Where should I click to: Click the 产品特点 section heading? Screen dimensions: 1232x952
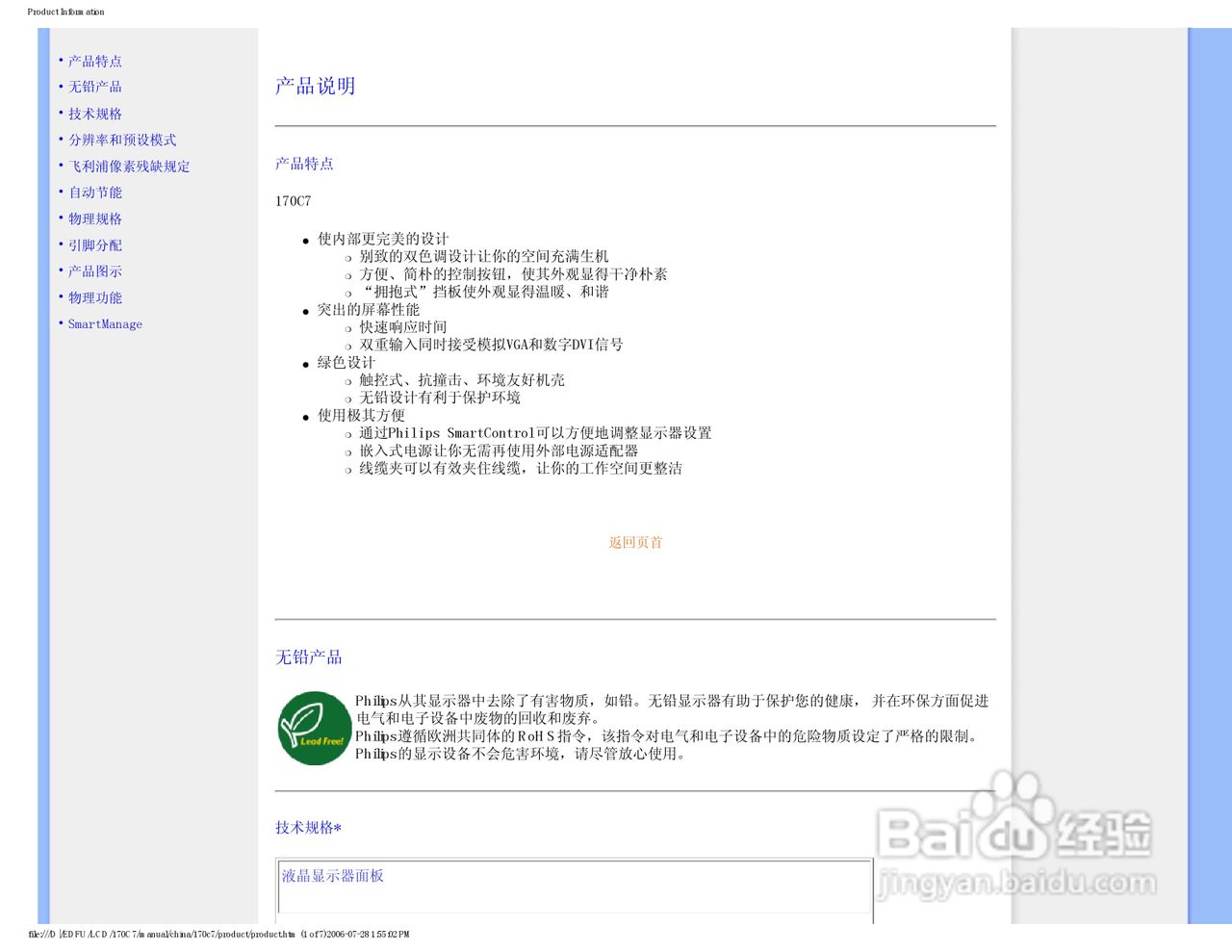pos(304,164)
